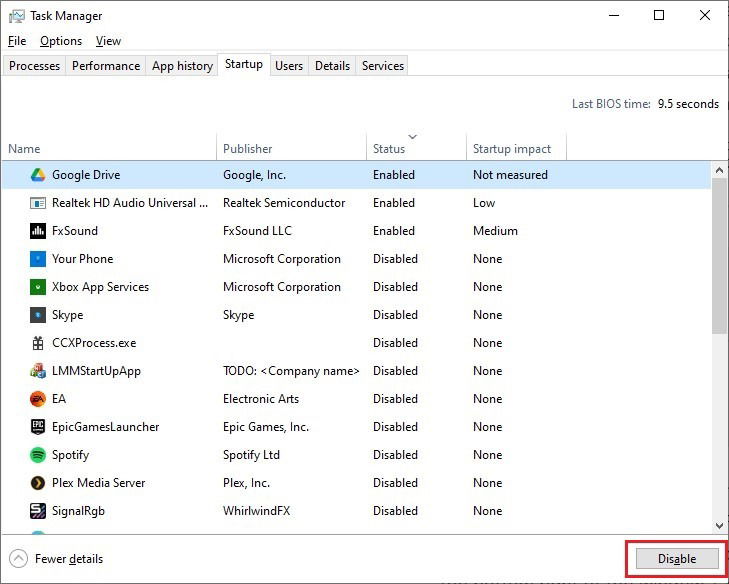
Task: Open the File menu
Action: [17, 41]
